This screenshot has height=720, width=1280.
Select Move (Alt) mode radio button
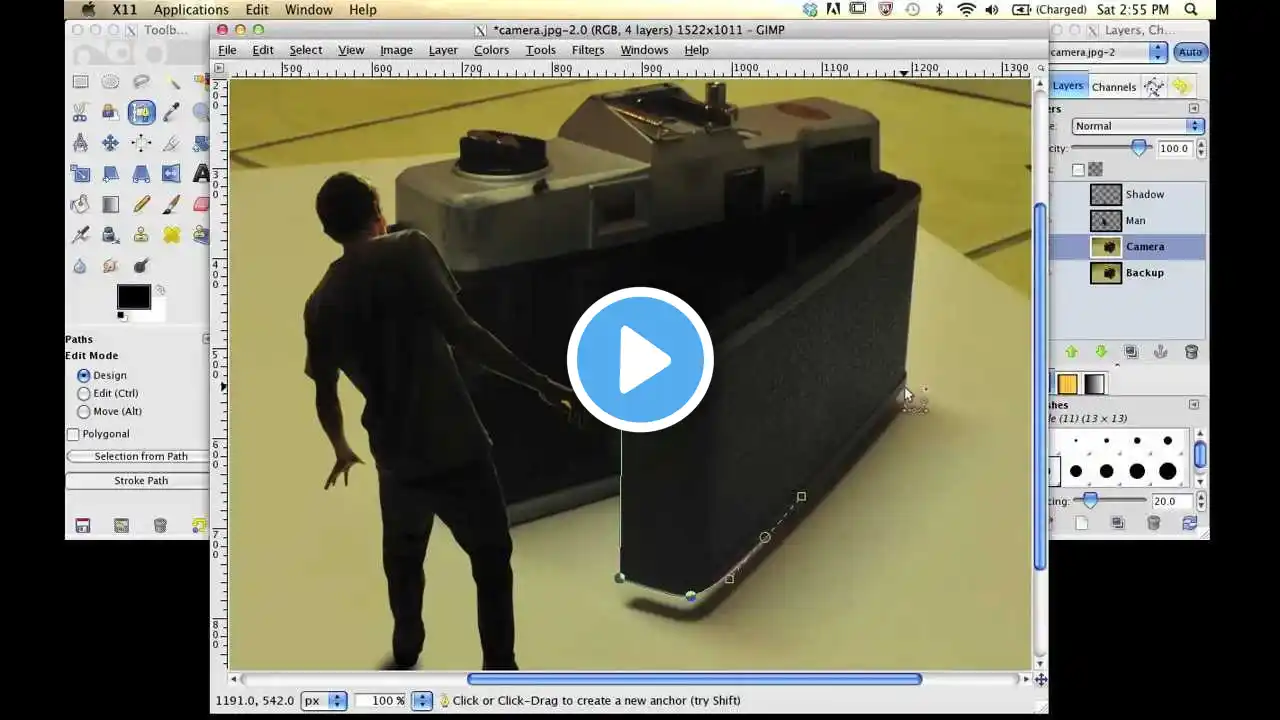(x=84, y=411)
